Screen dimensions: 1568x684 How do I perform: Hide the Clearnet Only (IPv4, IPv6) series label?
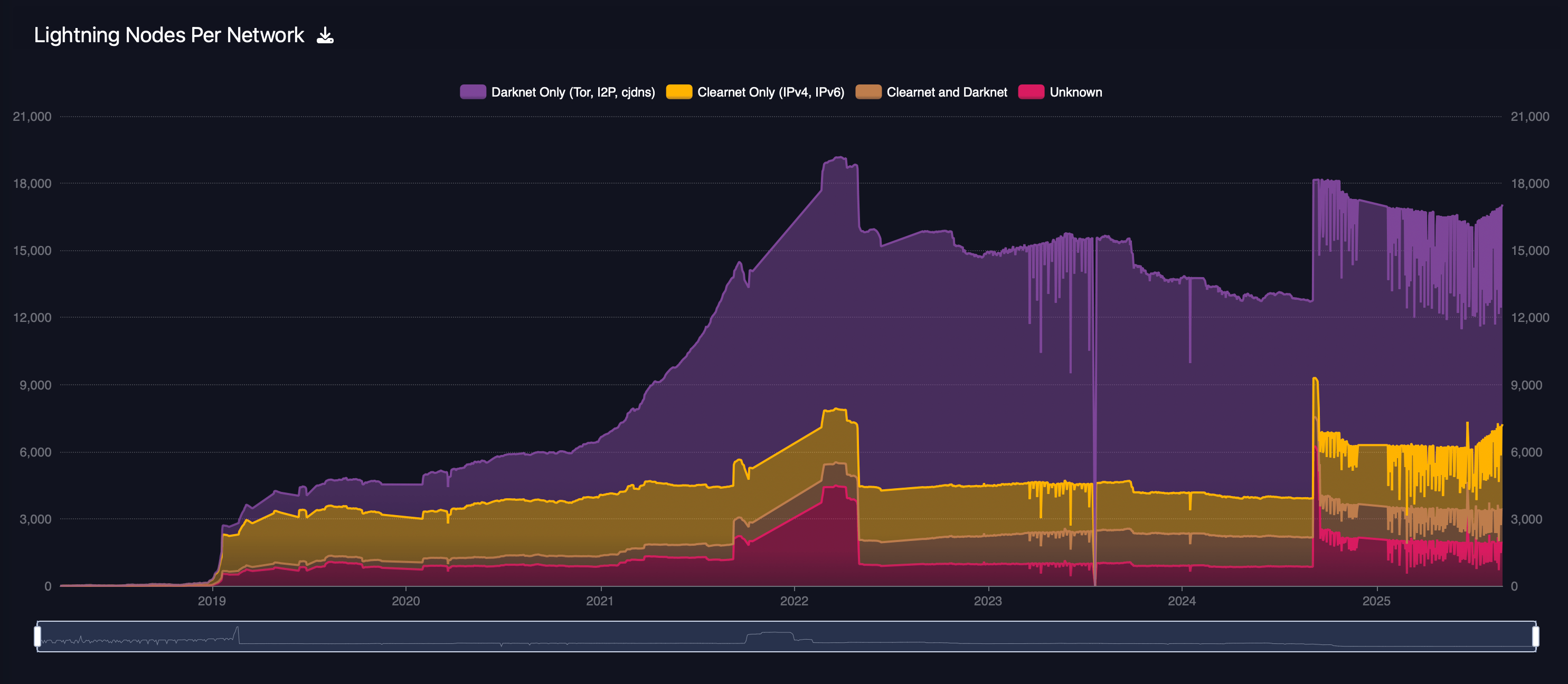click(x=771, y=92)
